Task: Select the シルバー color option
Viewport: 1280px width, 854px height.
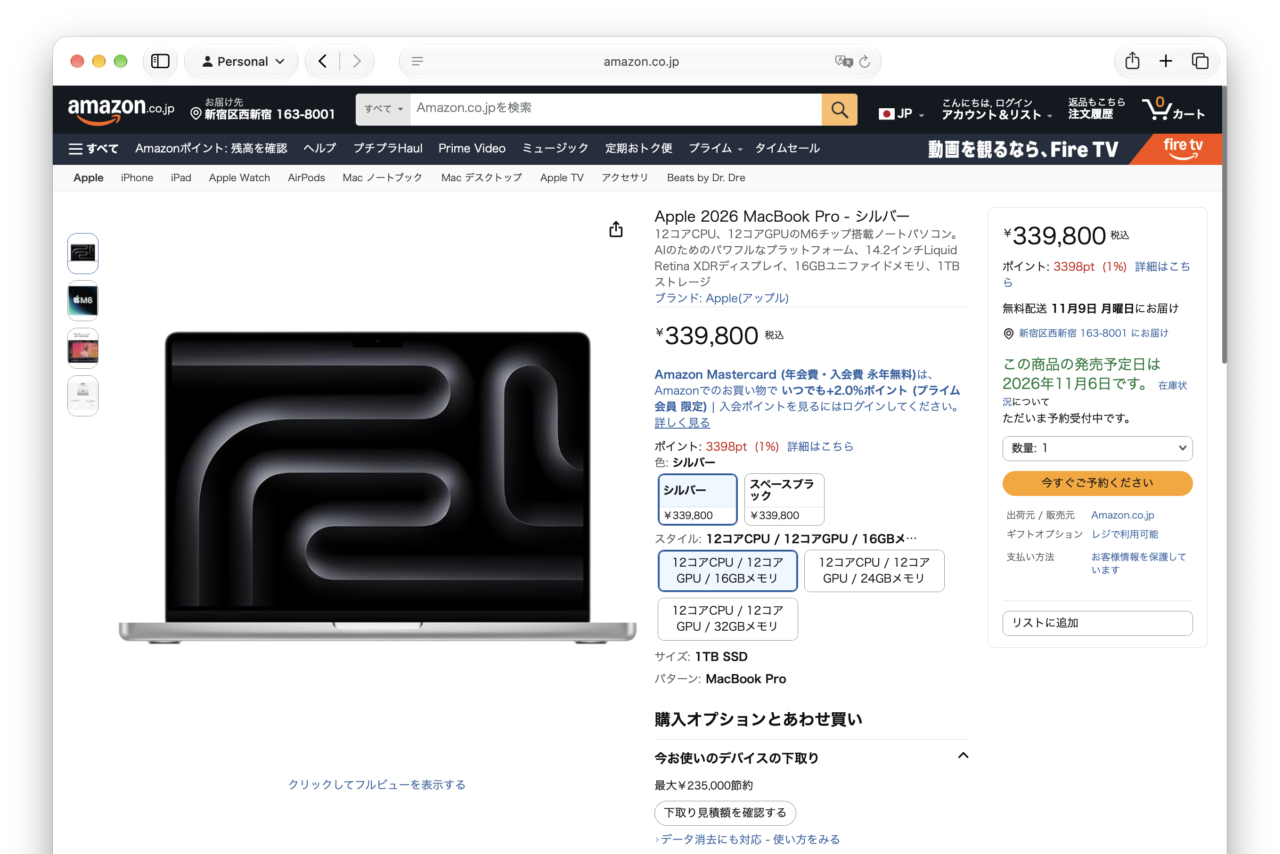Action: click(698, 499)
